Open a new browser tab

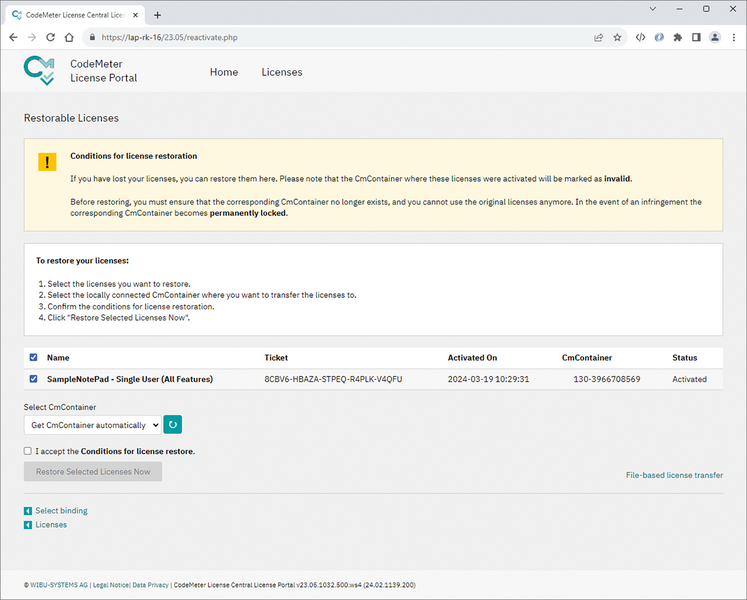157,15
